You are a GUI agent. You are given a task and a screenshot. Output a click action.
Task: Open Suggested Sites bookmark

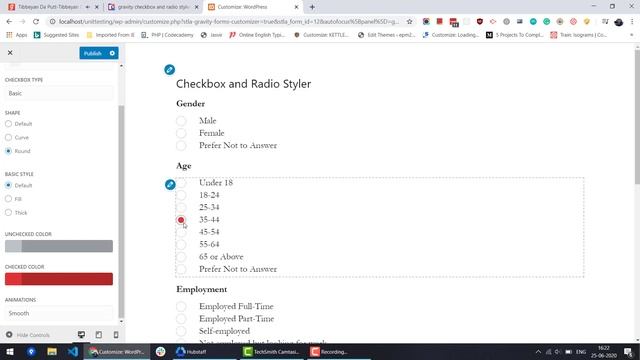(x=56, y=35)
